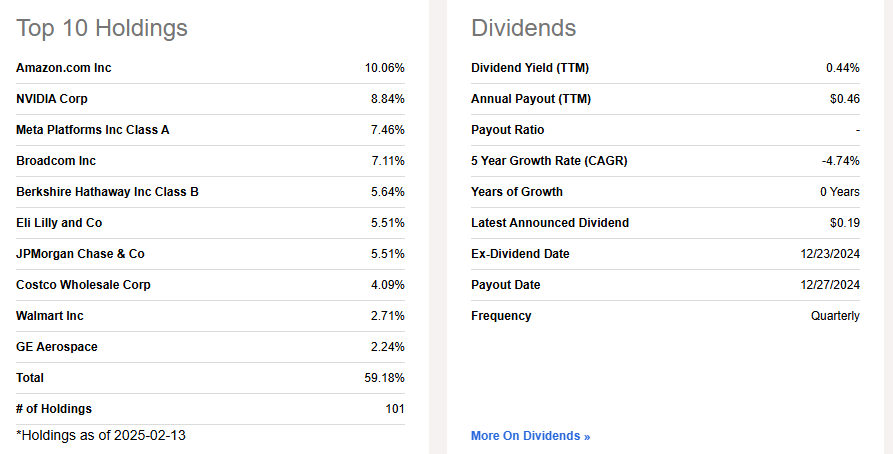Select the 12/23/2024 ex-dividend date
Screen dimensions: 893x454
(830, 254)
